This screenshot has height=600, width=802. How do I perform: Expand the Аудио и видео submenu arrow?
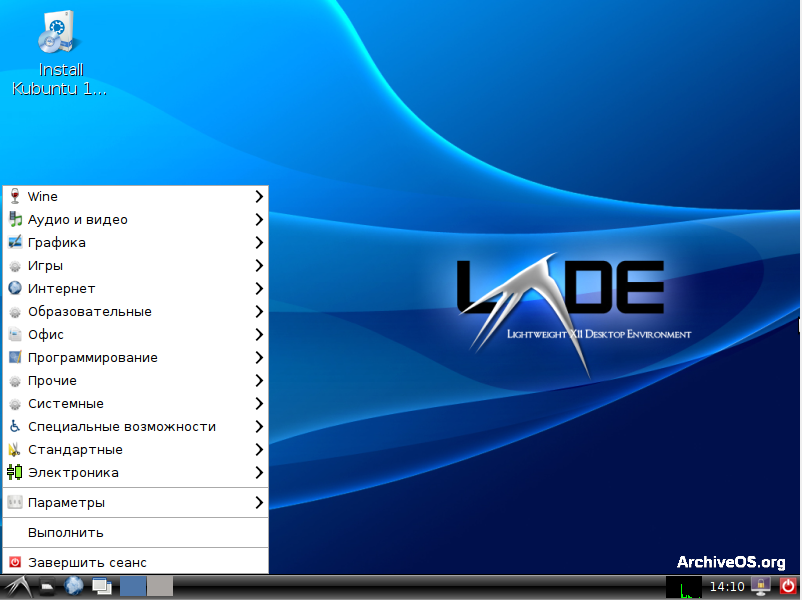click(x=259, y=219)
